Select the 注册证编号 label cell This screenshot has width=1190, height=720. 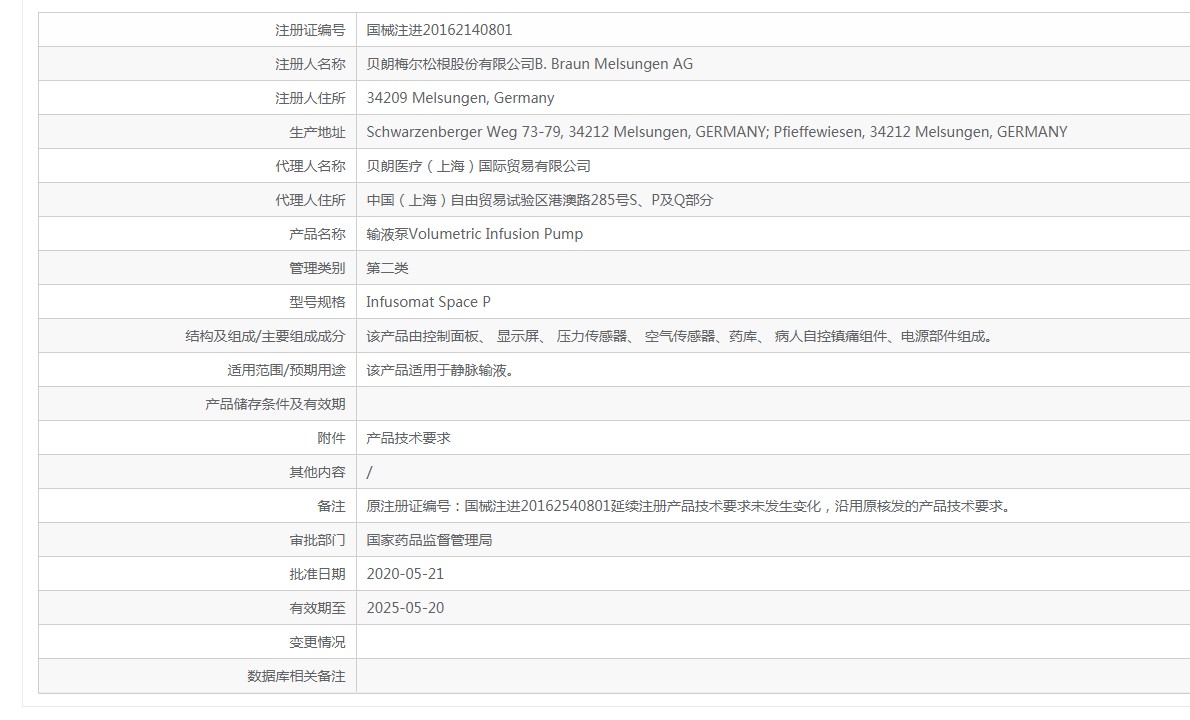click(197, 30)
